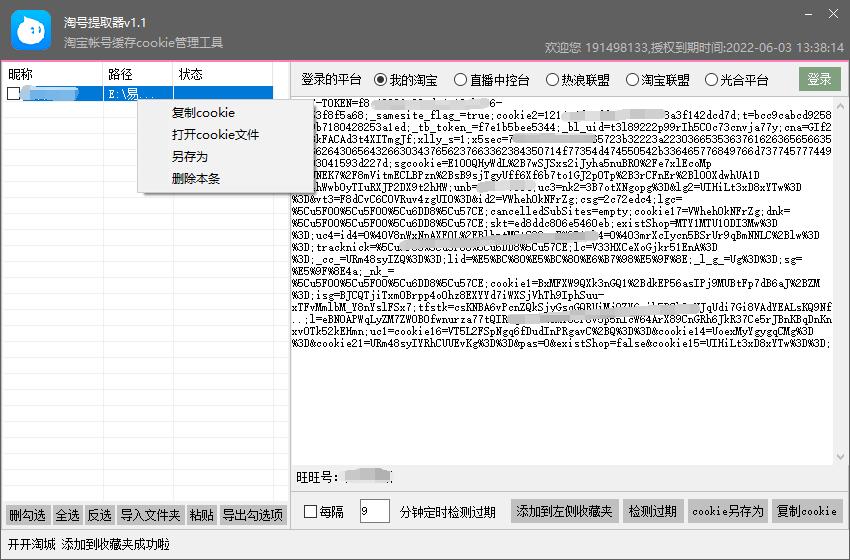Viewport: 850px width, 560px height.
Task: Click the 添加到左侧收藏夹 button
Action: pyautogui.click(x=564, y=511)
